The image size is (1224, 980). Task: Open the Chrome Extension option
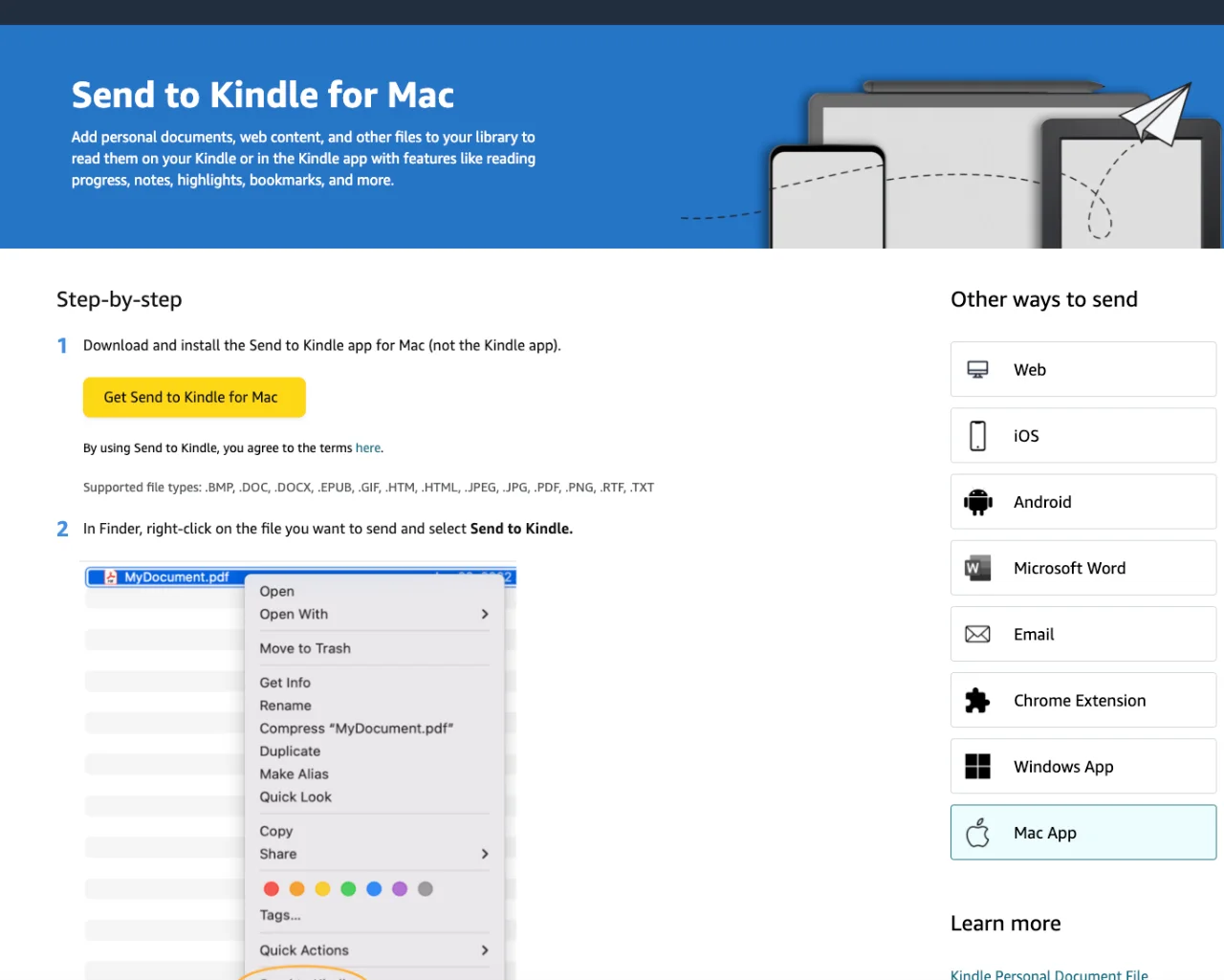1083,700
